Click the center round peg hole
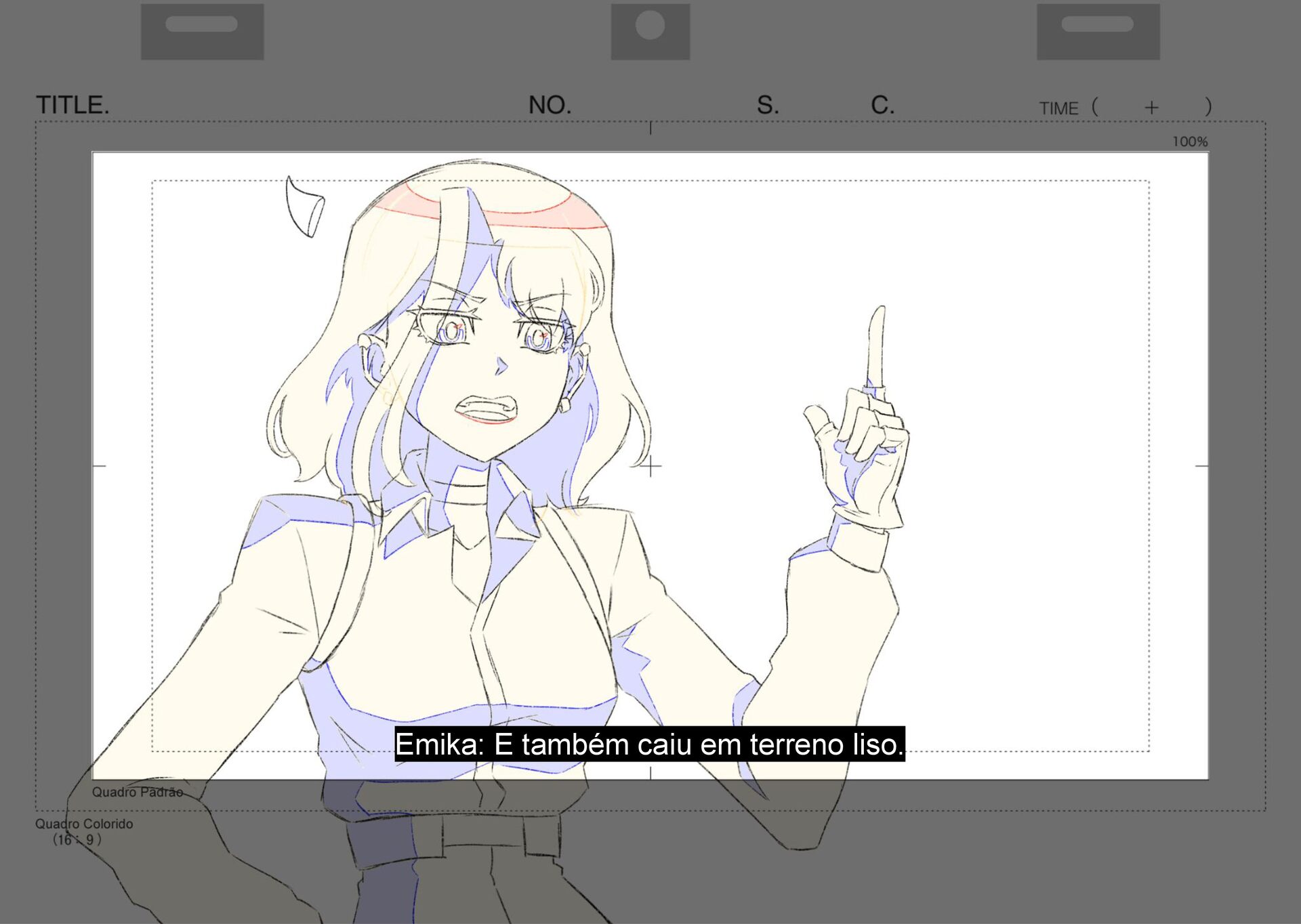The width and height of the screenshot is (1301, 924). click(x=650, y=26)
